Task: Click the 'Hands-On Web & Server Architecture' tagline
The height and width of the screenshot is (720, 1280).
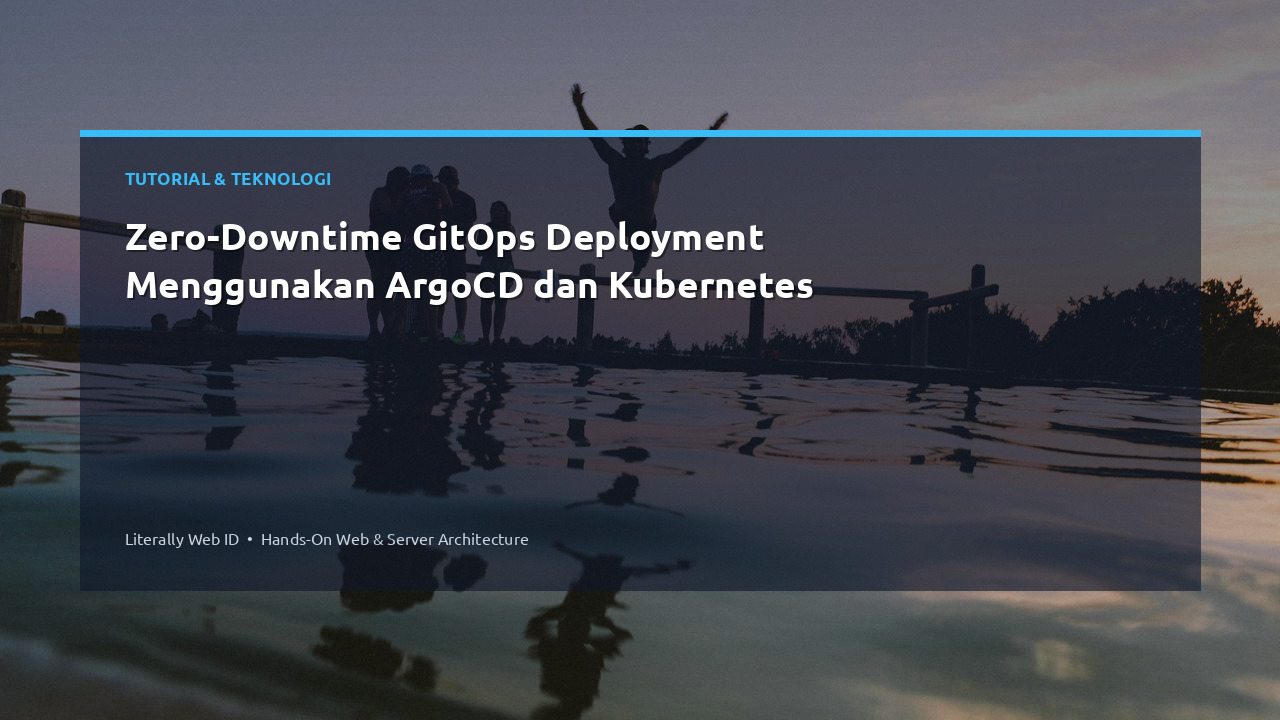Action: [x=395, y=539]
